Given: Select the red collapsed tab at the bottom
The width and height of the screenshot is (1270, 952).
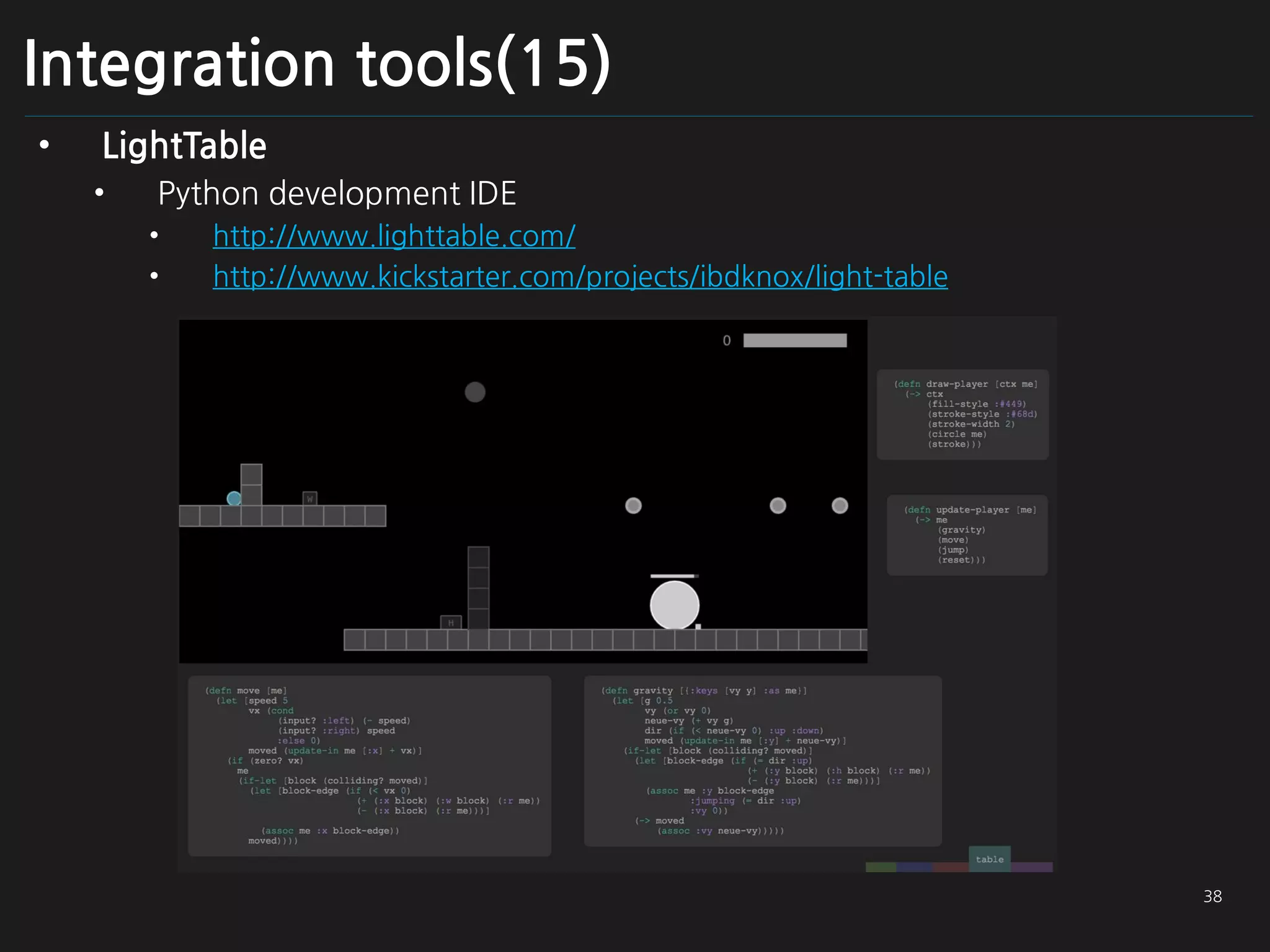Looking at the screenshot, I should (x=951, y=867).
